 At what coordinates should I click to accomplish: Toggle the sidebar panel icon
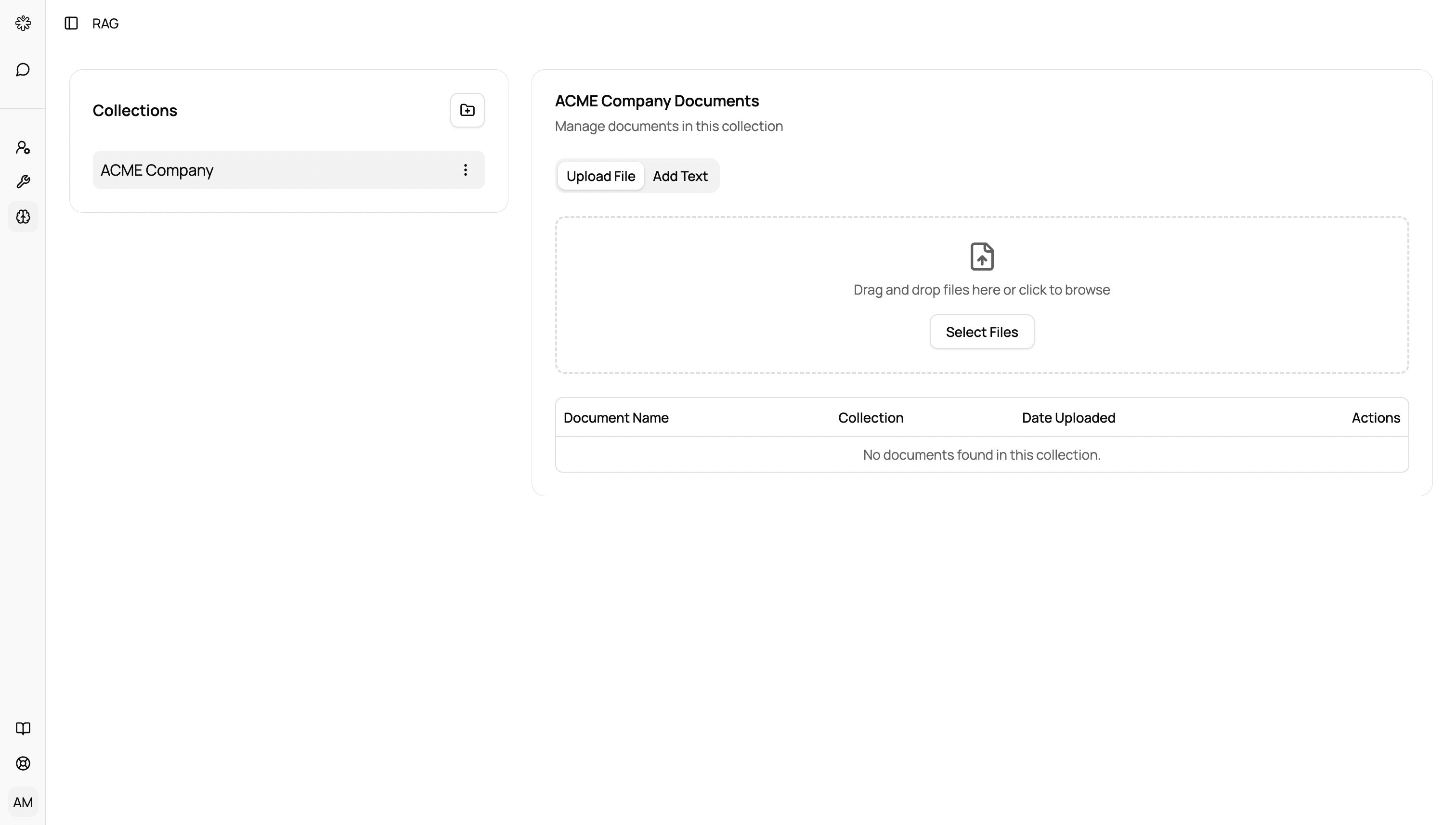[x=71, y=23]
